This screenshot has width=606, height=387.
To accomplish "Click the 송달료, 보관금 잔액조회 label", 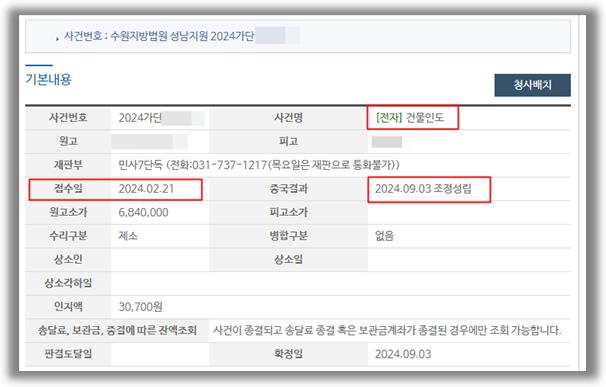I will (x=117, y=331).
